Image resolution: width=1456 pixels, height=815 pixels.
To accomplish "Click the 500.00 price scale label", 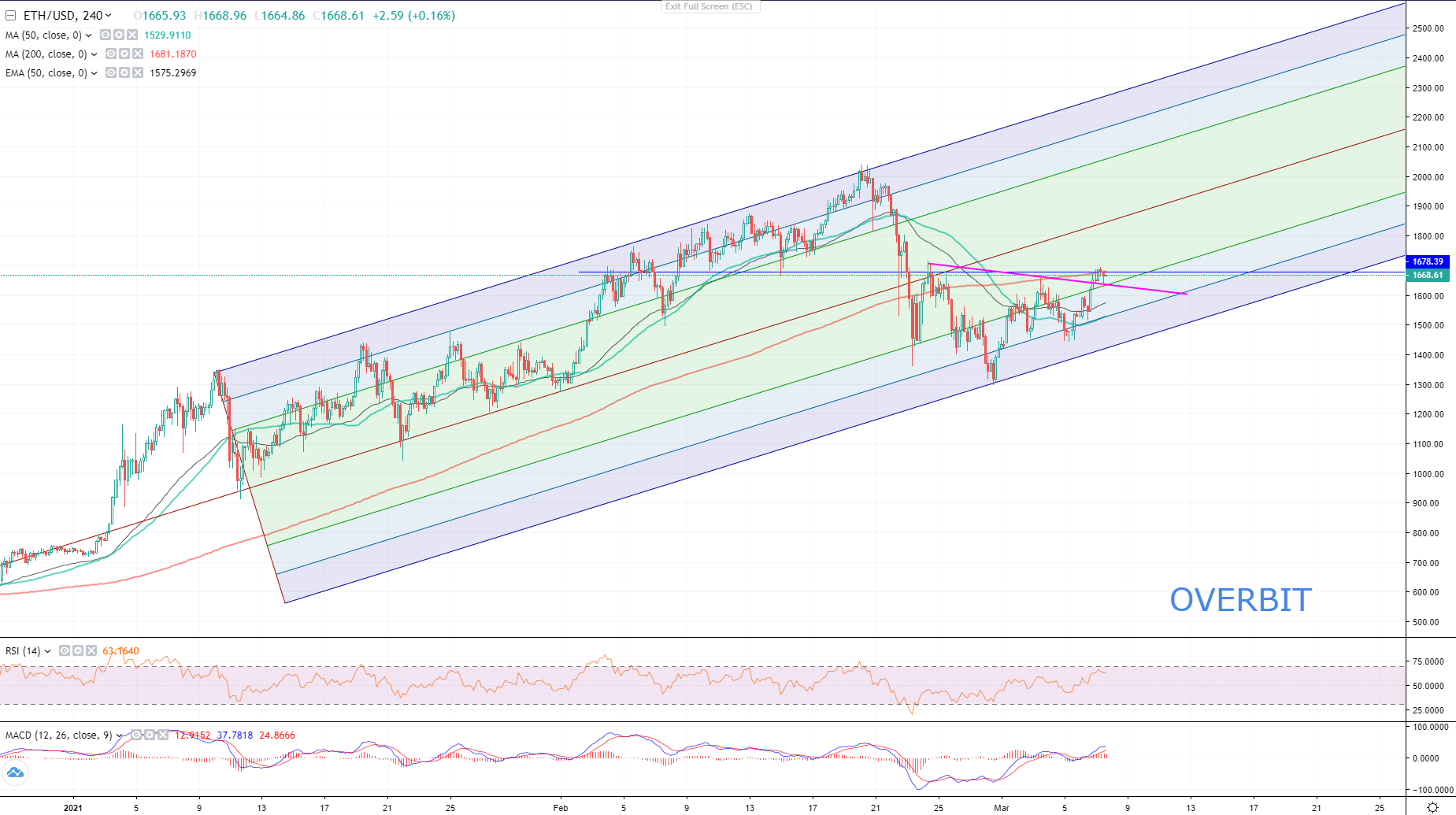I will 1426,622.
